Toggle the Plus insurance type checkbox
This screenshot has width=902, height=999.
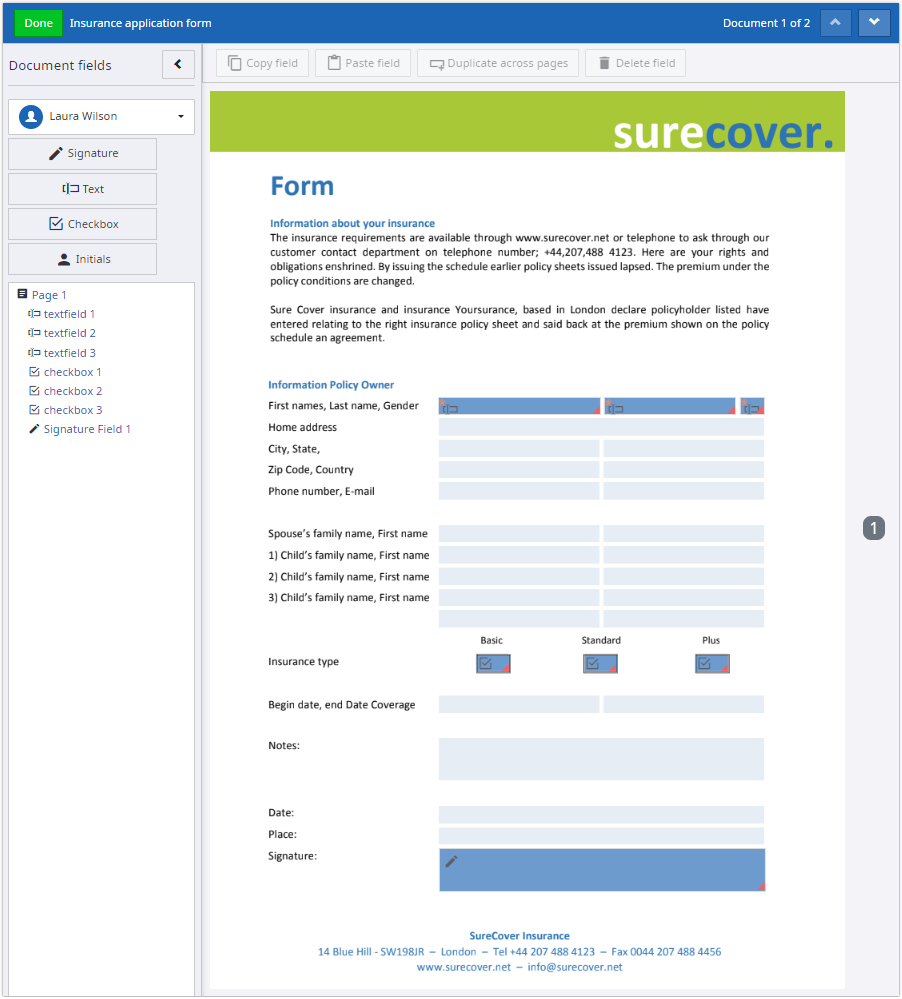coord(711,662)
